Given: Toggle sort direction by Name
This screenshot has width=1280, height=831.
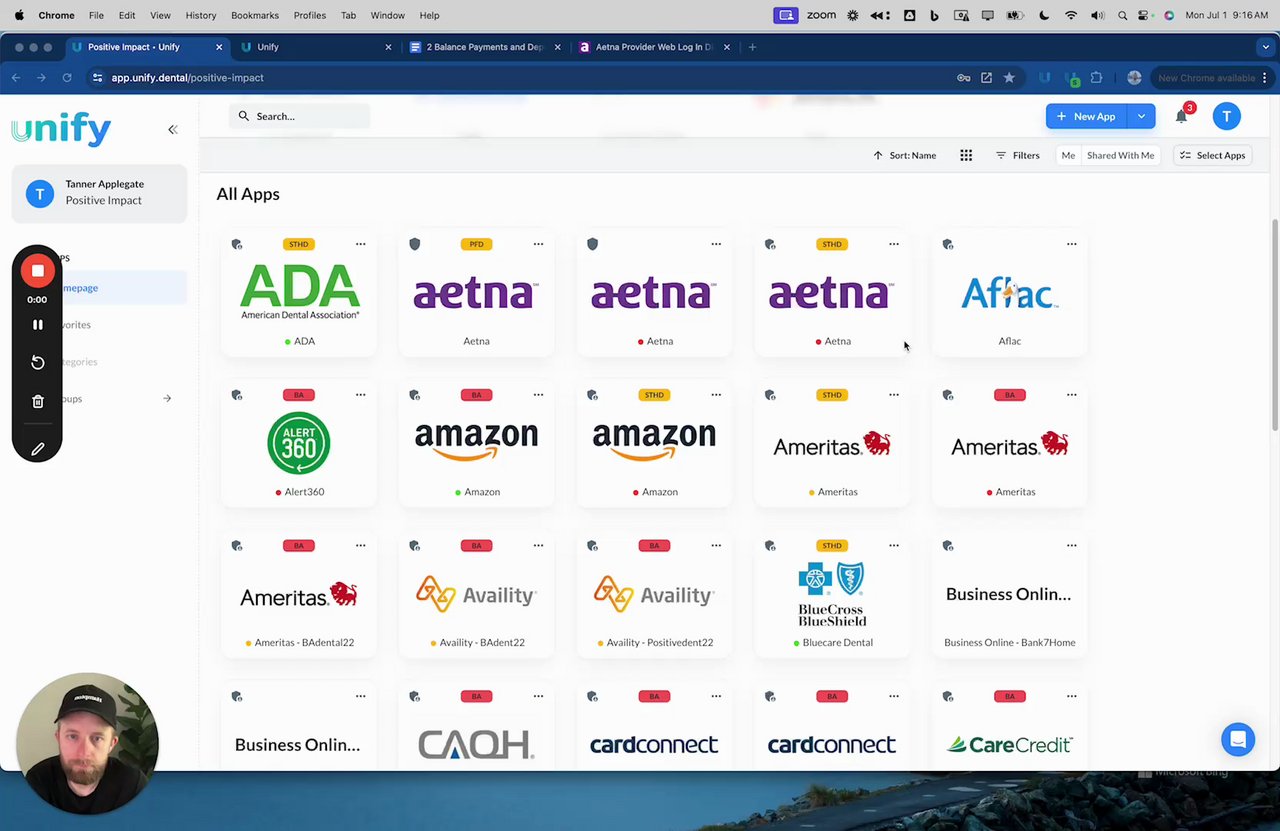Looking at the screenshot, I should [904, 155].
